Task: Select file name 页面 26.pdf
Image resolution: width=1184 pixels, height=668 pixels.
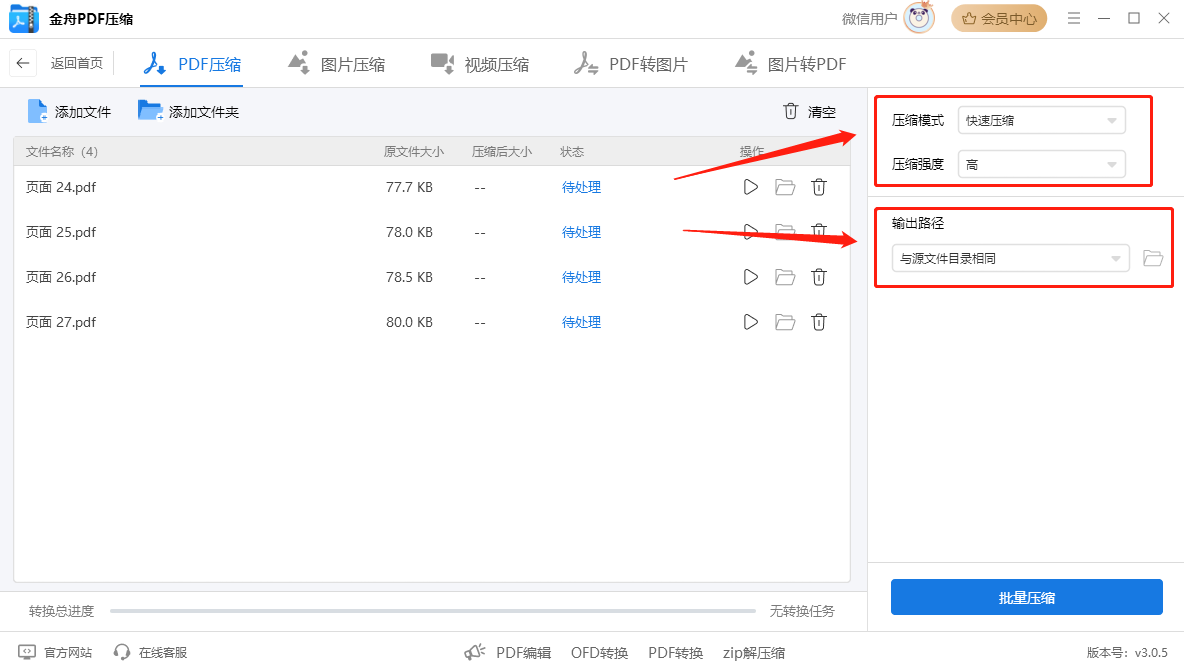Action: [61, 277]
